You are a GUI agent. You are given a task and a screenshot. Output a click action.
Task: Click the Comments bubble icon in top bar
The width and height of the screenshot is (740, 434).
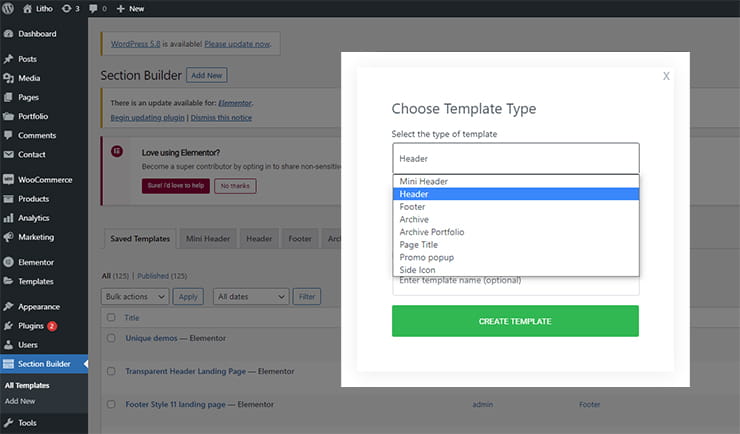coord(93,8)
